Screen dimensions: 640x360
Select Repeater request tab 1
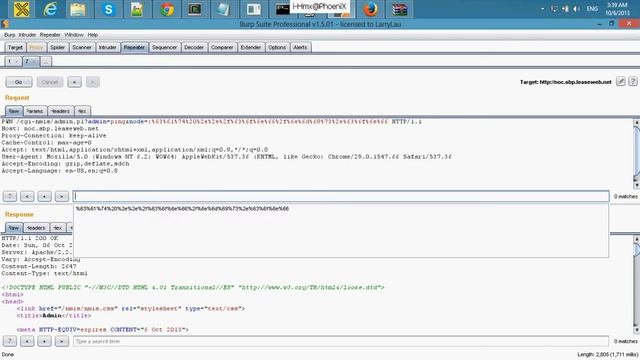(13, 62)
